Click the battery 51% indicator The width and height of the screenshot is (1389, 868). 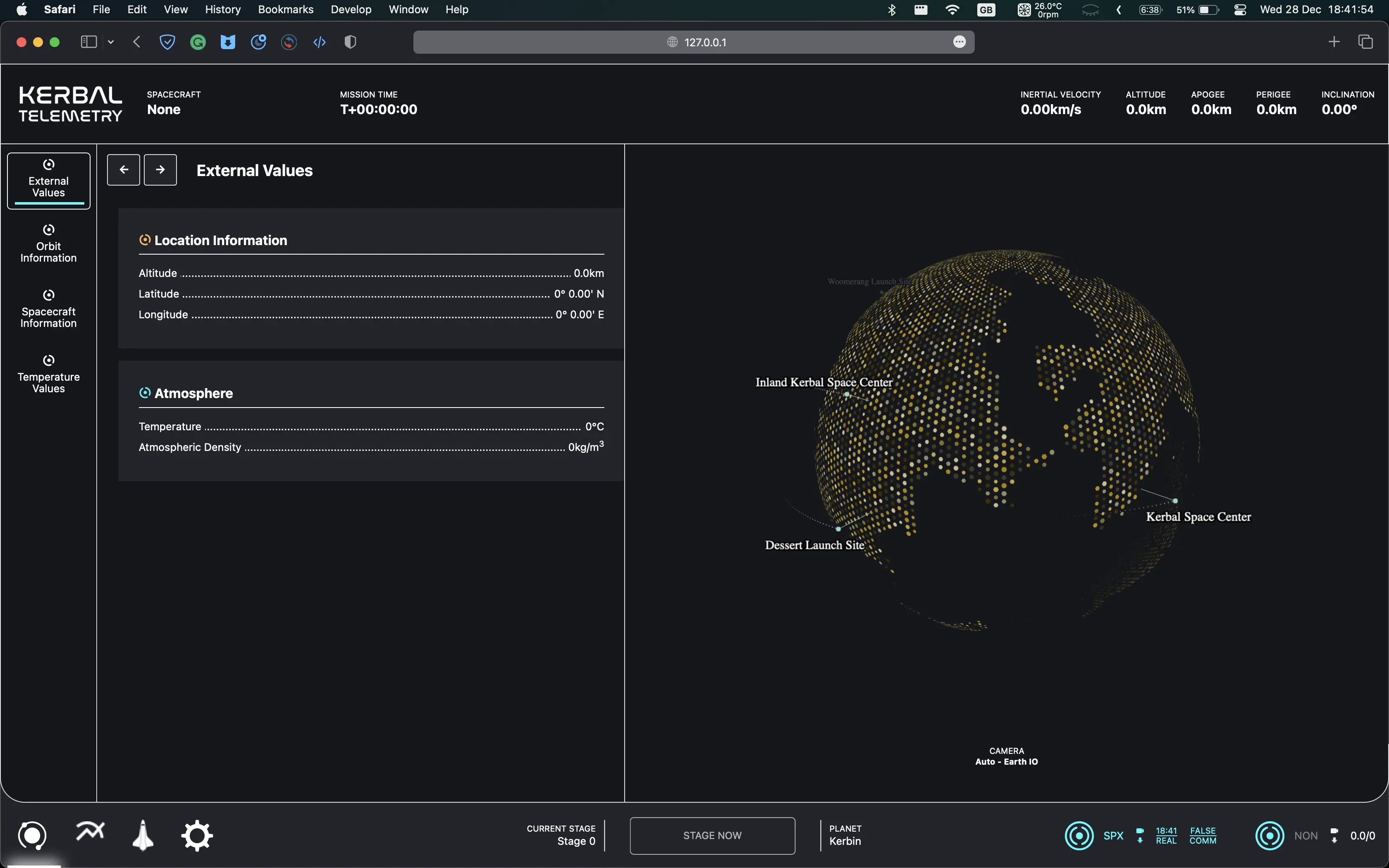1197,10
